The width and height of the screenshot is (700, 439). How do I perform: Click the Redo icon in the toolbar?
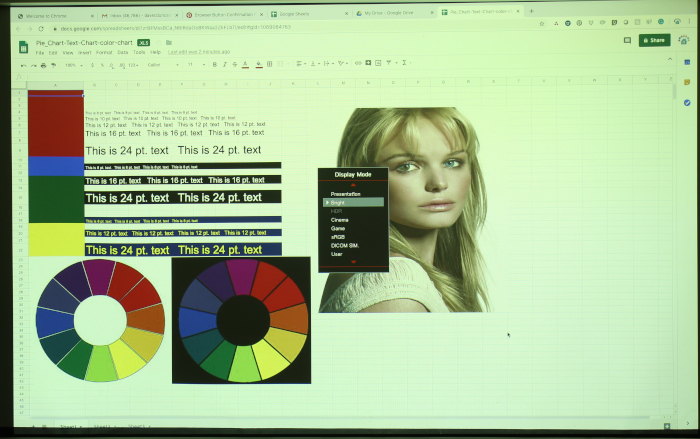[33, 65]
